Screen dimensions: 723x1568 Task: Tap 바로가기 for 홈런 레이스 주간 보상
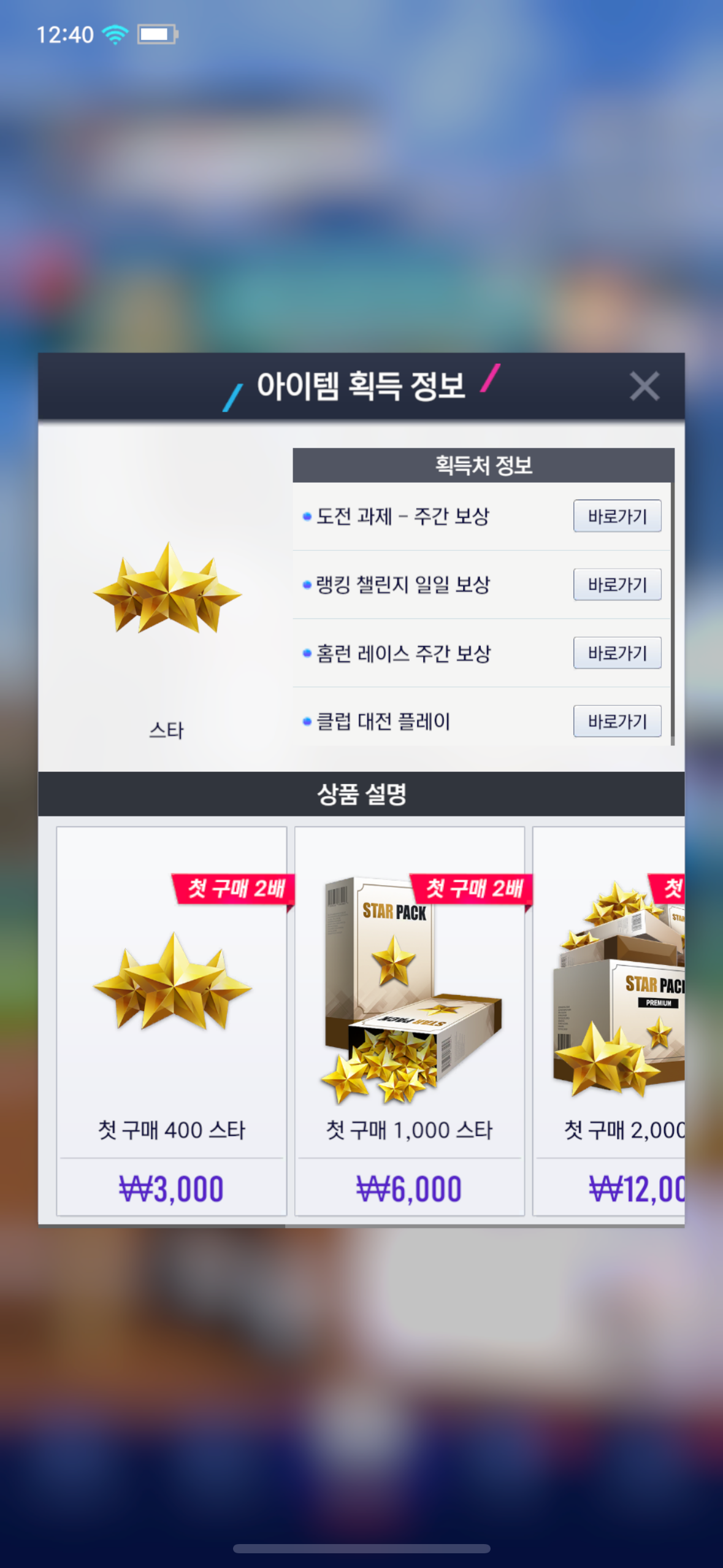(x=617, y=653)
